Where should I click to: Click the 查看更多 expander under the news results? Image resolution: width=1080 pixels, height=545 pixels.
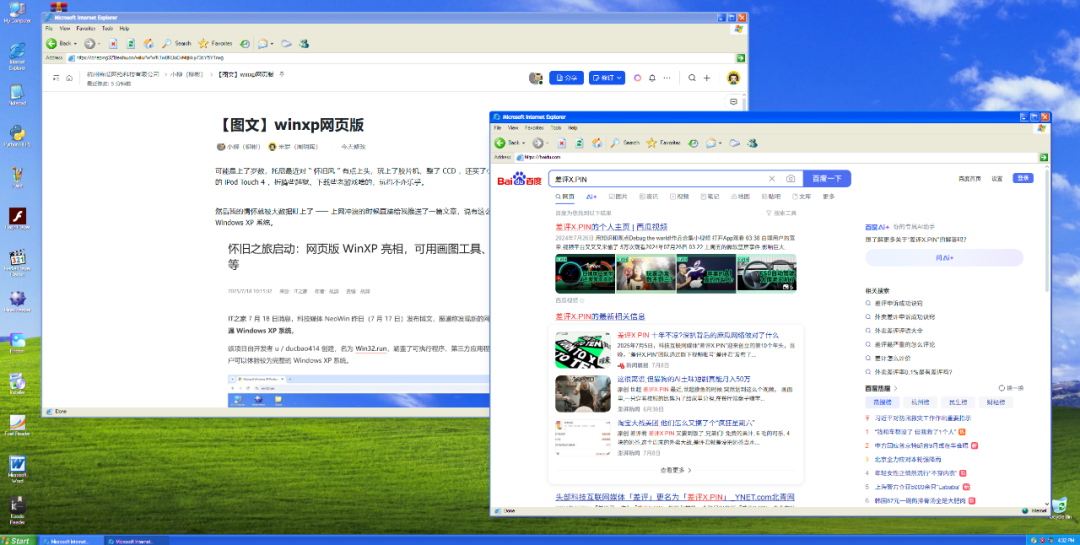(x=676, y=470)
